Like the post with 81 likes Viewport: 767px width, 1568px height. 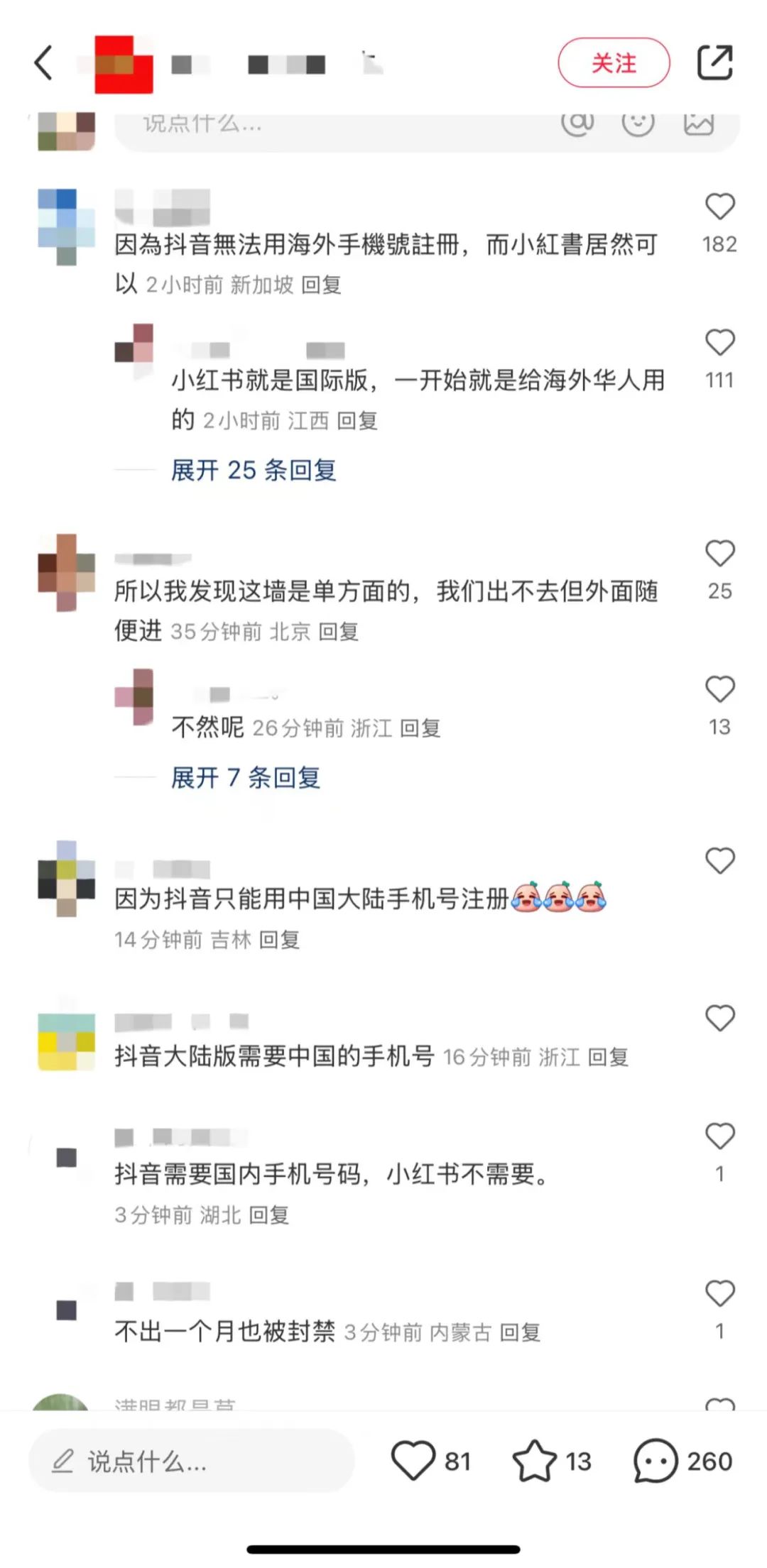413,1461
